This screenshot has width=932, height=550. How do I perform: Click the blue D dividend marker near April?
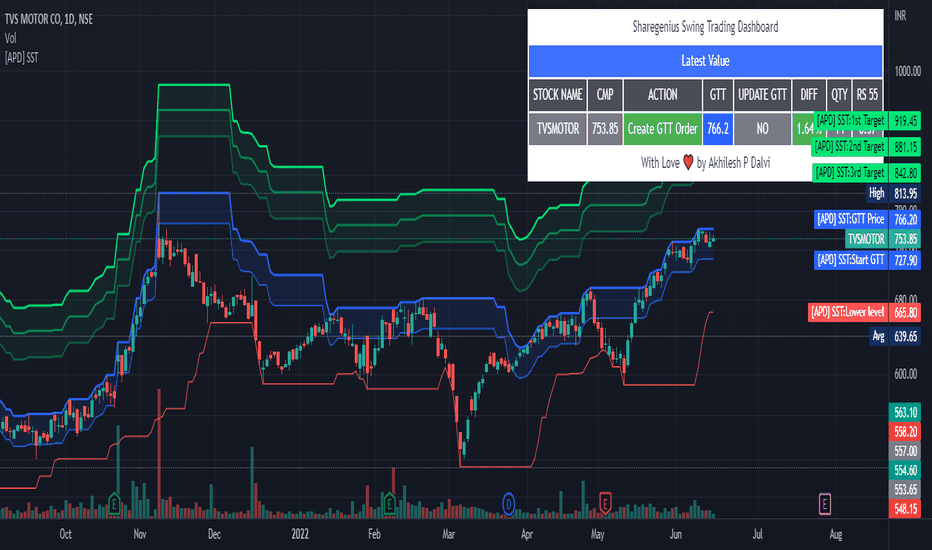point(508,504)
